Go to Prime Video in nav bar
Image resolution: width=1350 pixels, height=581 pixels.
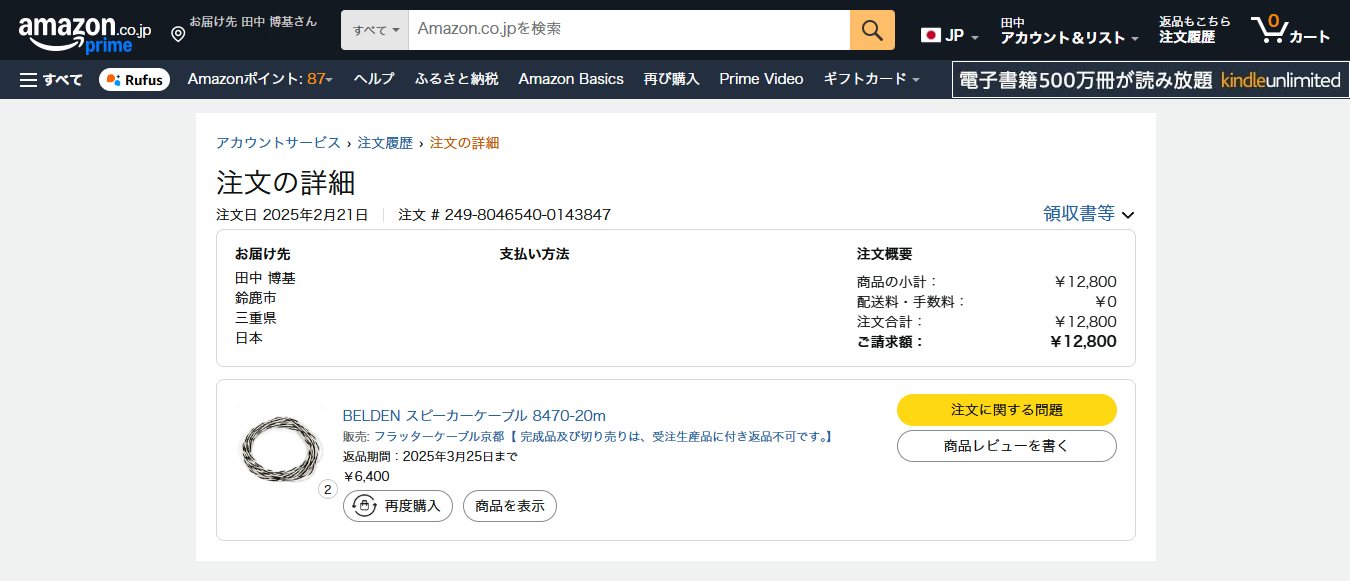[761, 79]
